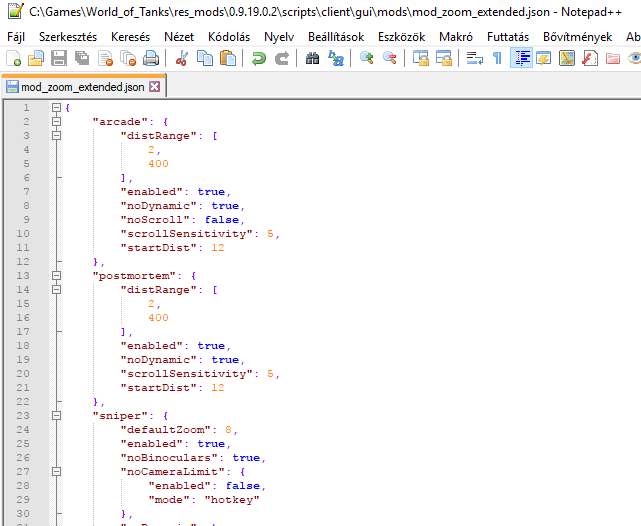Image resolution: width=641 pixels, height=526 pixels.
Task: Open Bővítmények menu
Action: pos(577,37)
